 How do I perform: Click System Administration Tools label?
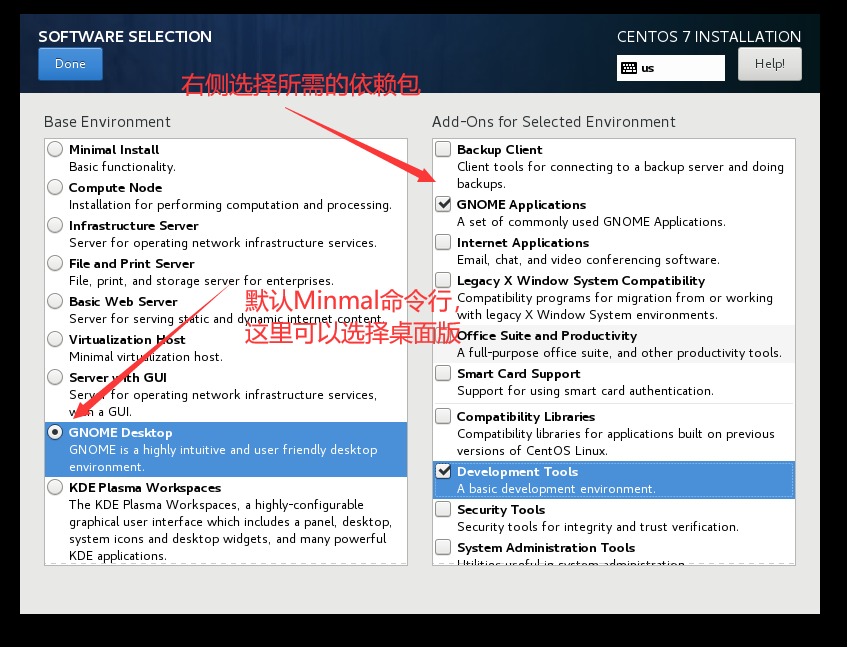coord(546,548)
